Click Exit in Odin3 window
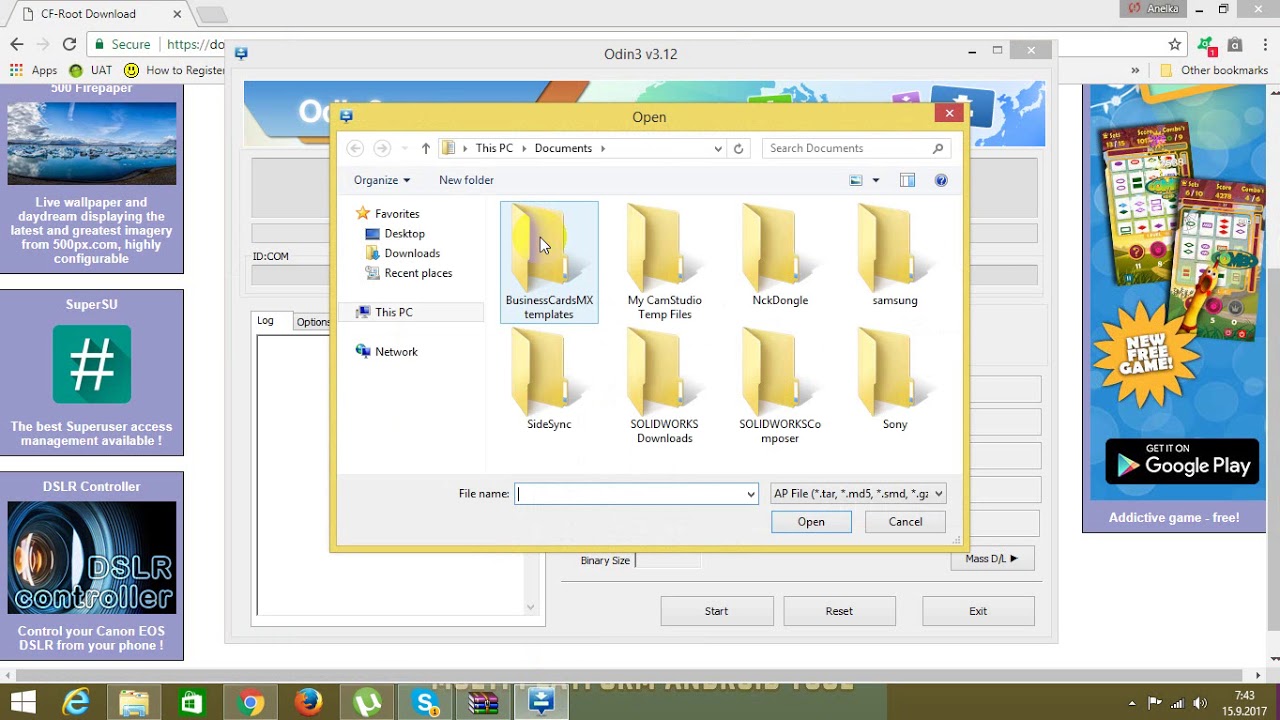Viewport: 1280px width, 720px height. [978, 611]
